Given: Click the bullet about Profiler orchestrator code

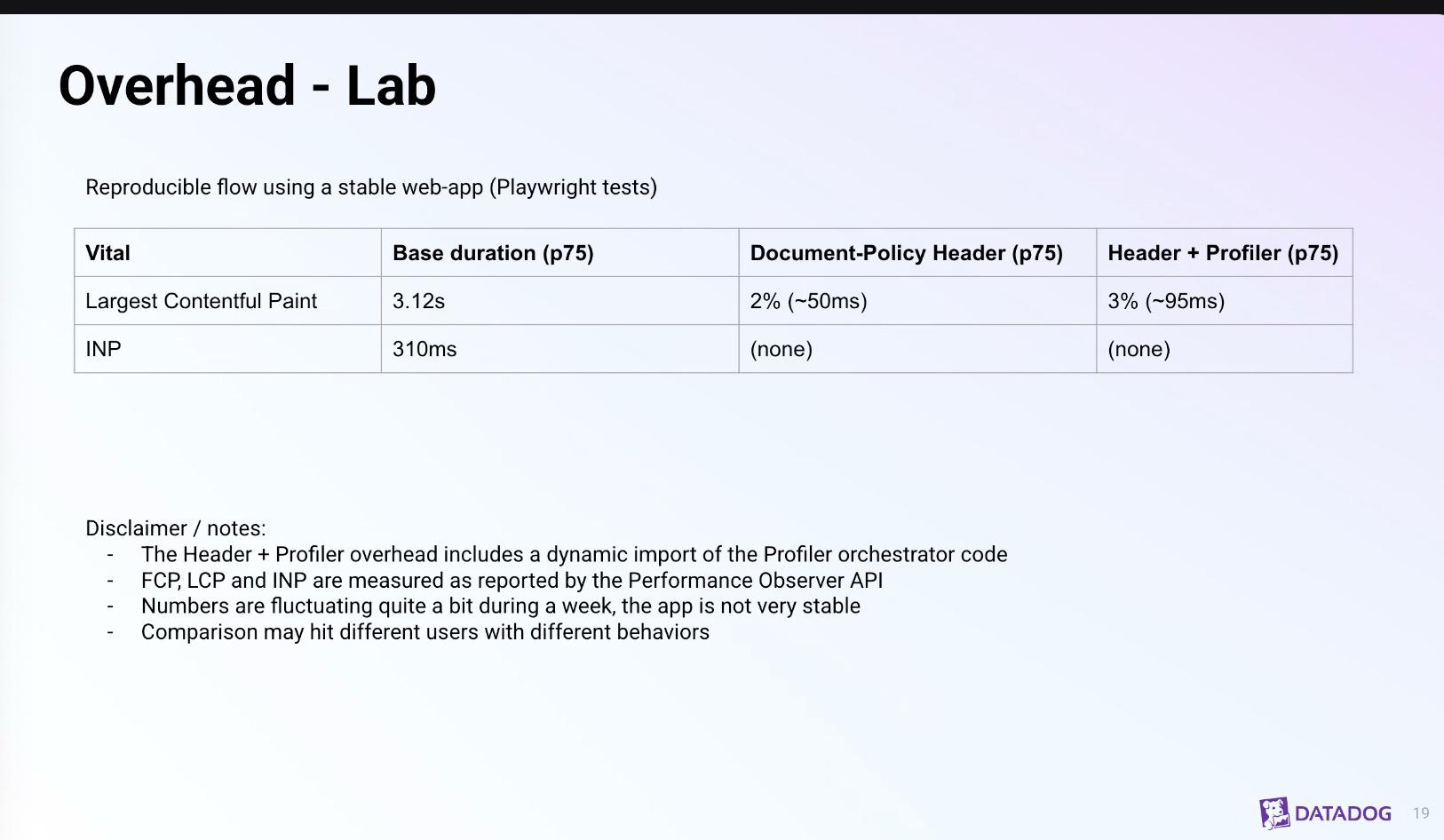Looking at the screenshot, I should pos(574,555).
